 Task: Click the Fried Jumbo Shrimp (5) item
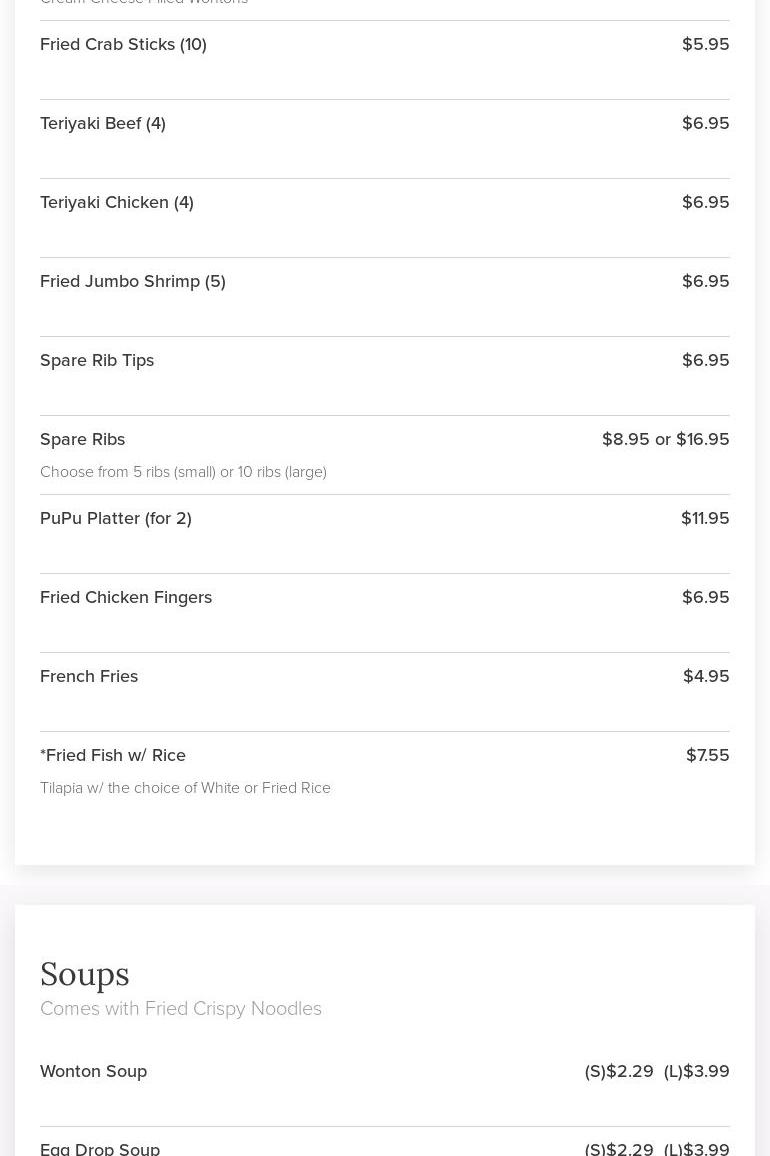click(133, 281)
